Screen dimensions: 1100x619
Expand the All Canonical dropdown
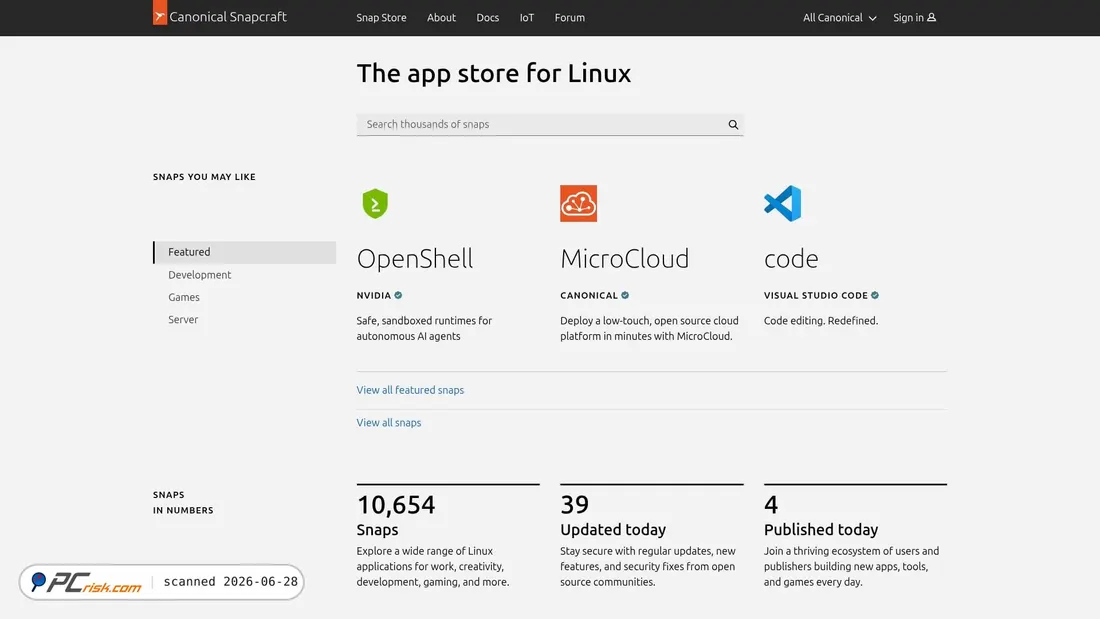click(840, 18)
